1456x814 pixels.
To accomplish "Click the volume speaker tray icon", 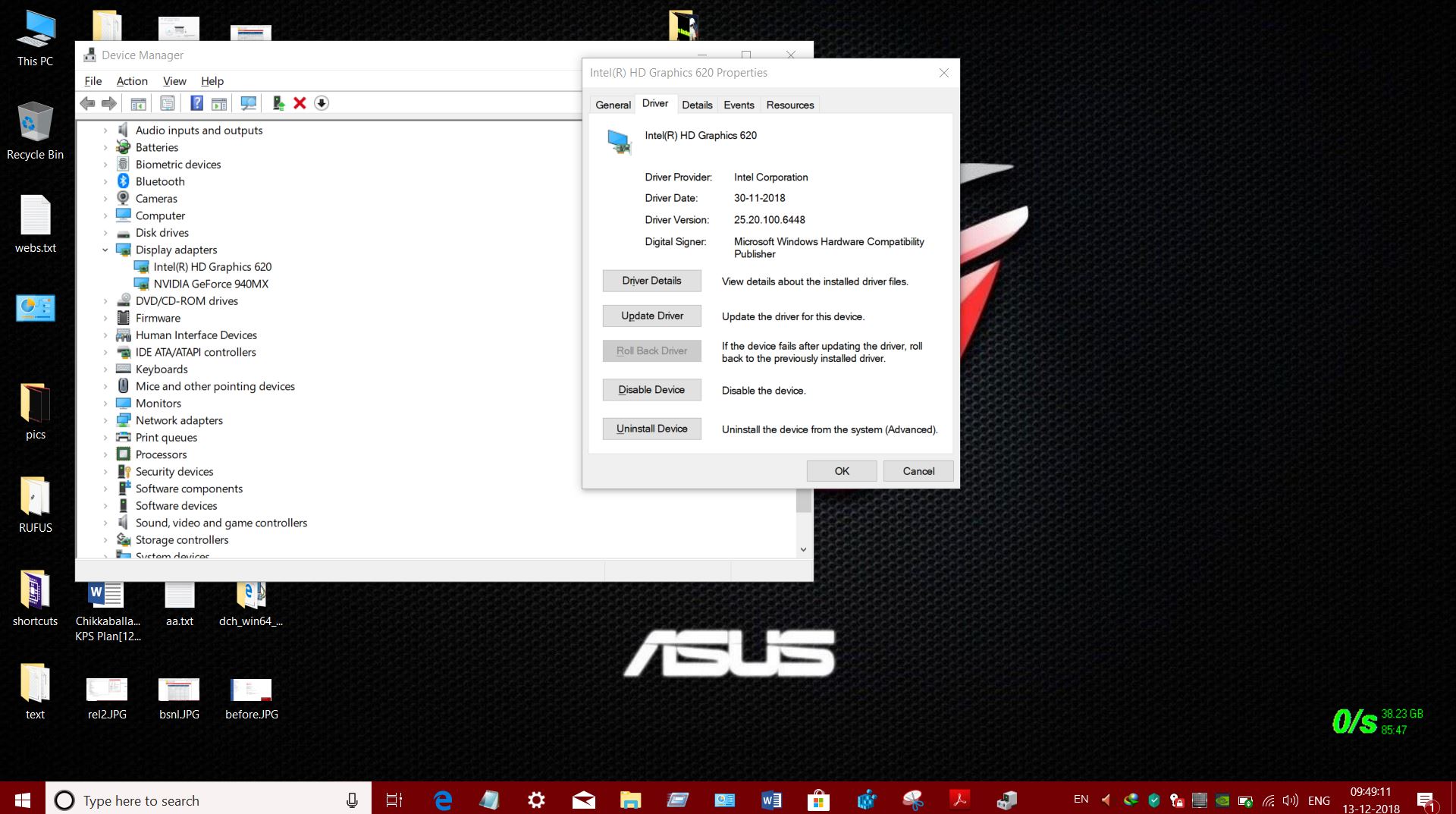I will (x=1290, y=800).
